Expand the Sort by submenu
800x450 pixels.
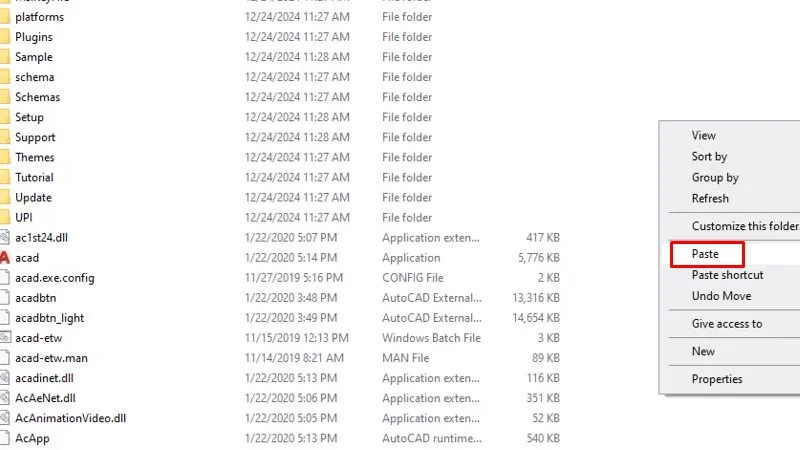(x=709, y=156)
